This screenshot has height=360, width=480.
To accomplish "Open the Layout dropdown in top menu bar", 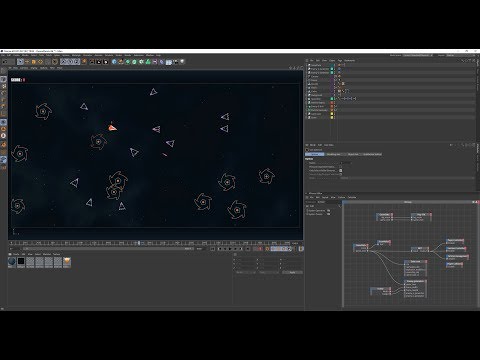I will (418, 55).
